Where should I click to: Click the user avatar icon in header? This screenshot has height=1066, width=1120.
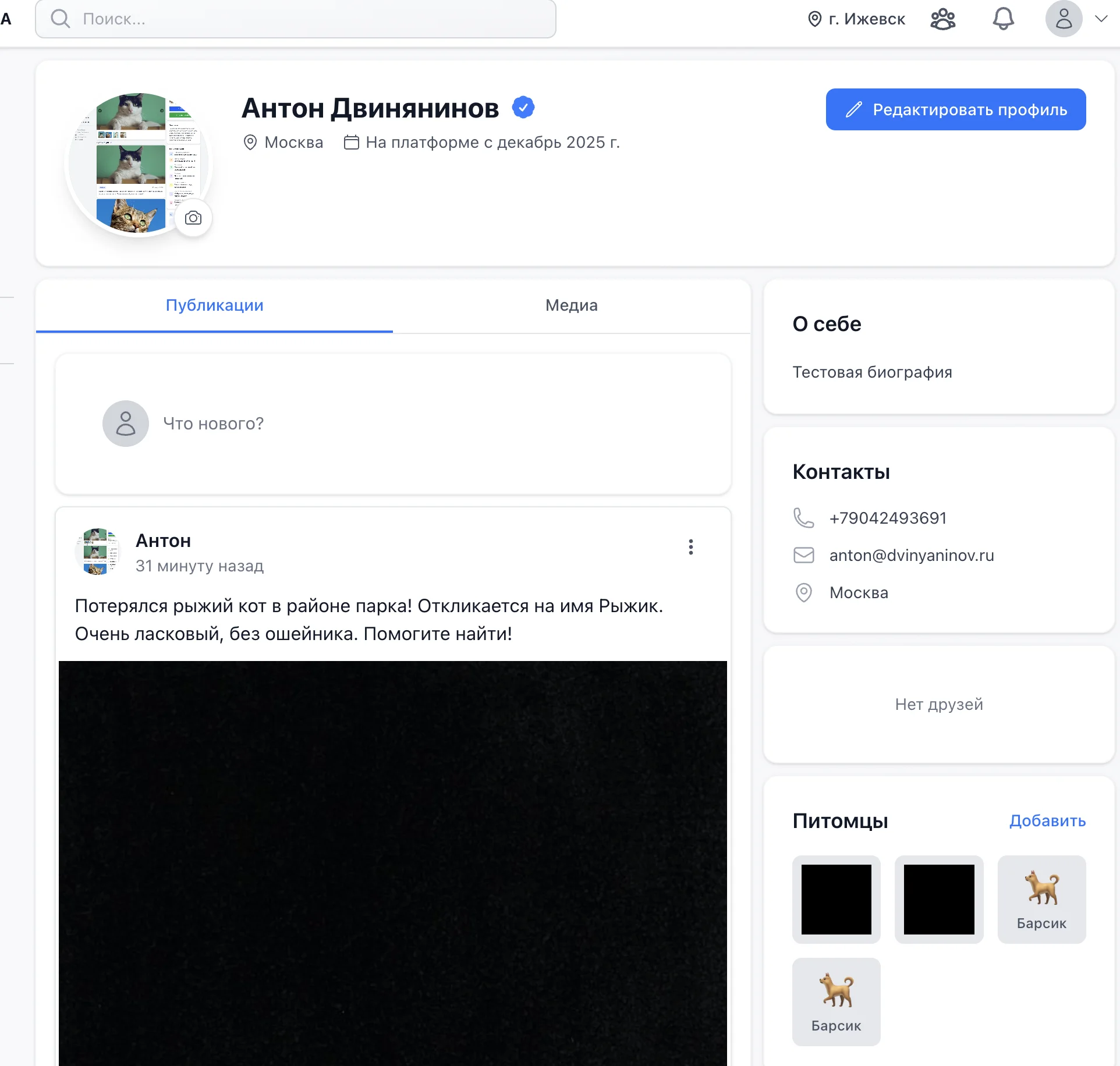[1064, 19]
